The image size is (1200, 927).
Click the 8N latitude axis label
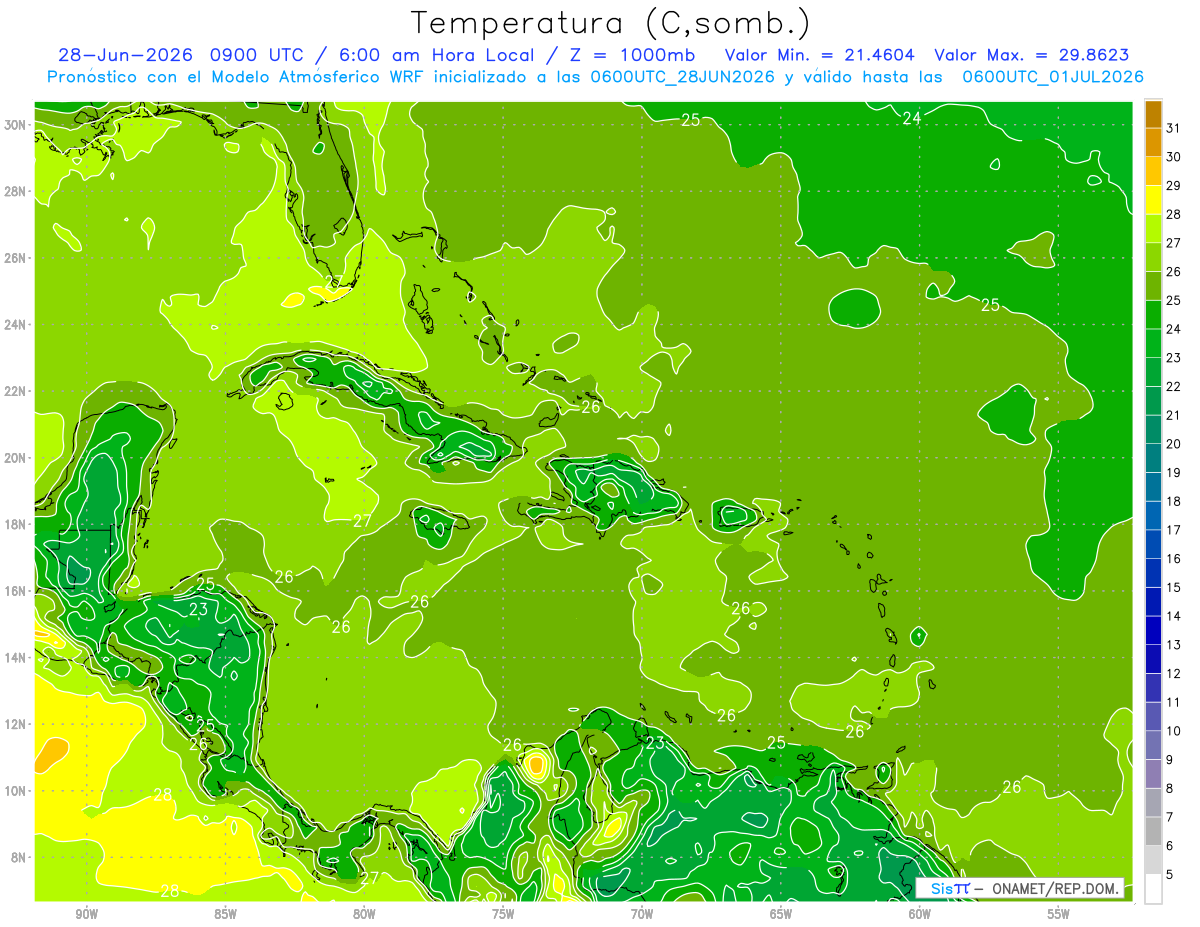(x=19, y=858)
